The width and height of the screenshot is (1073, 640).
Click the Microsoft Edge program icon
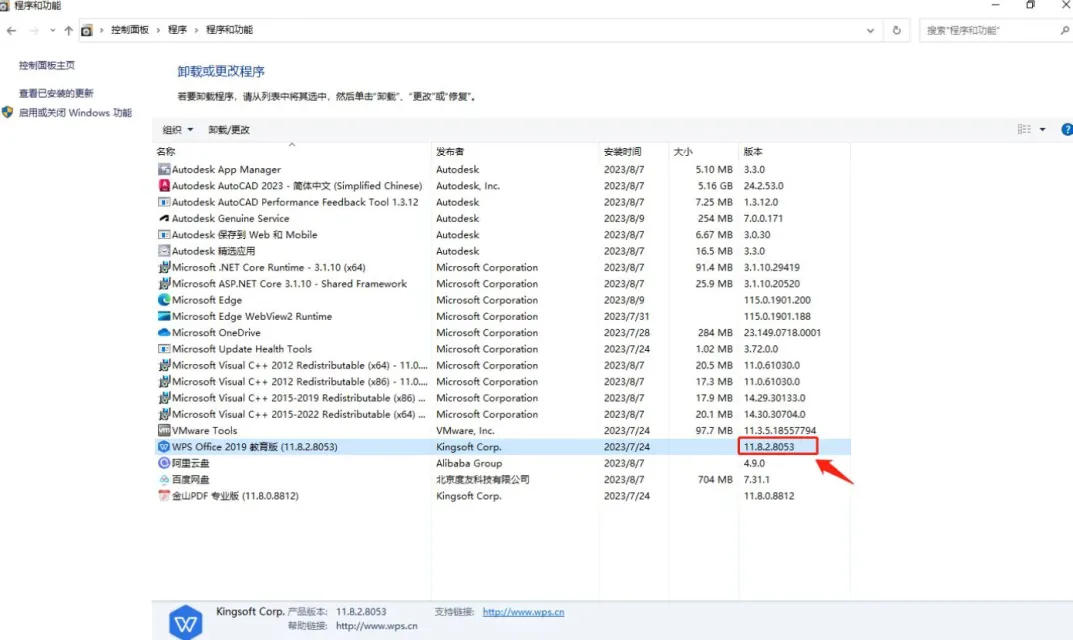click(x=164, y=300)
